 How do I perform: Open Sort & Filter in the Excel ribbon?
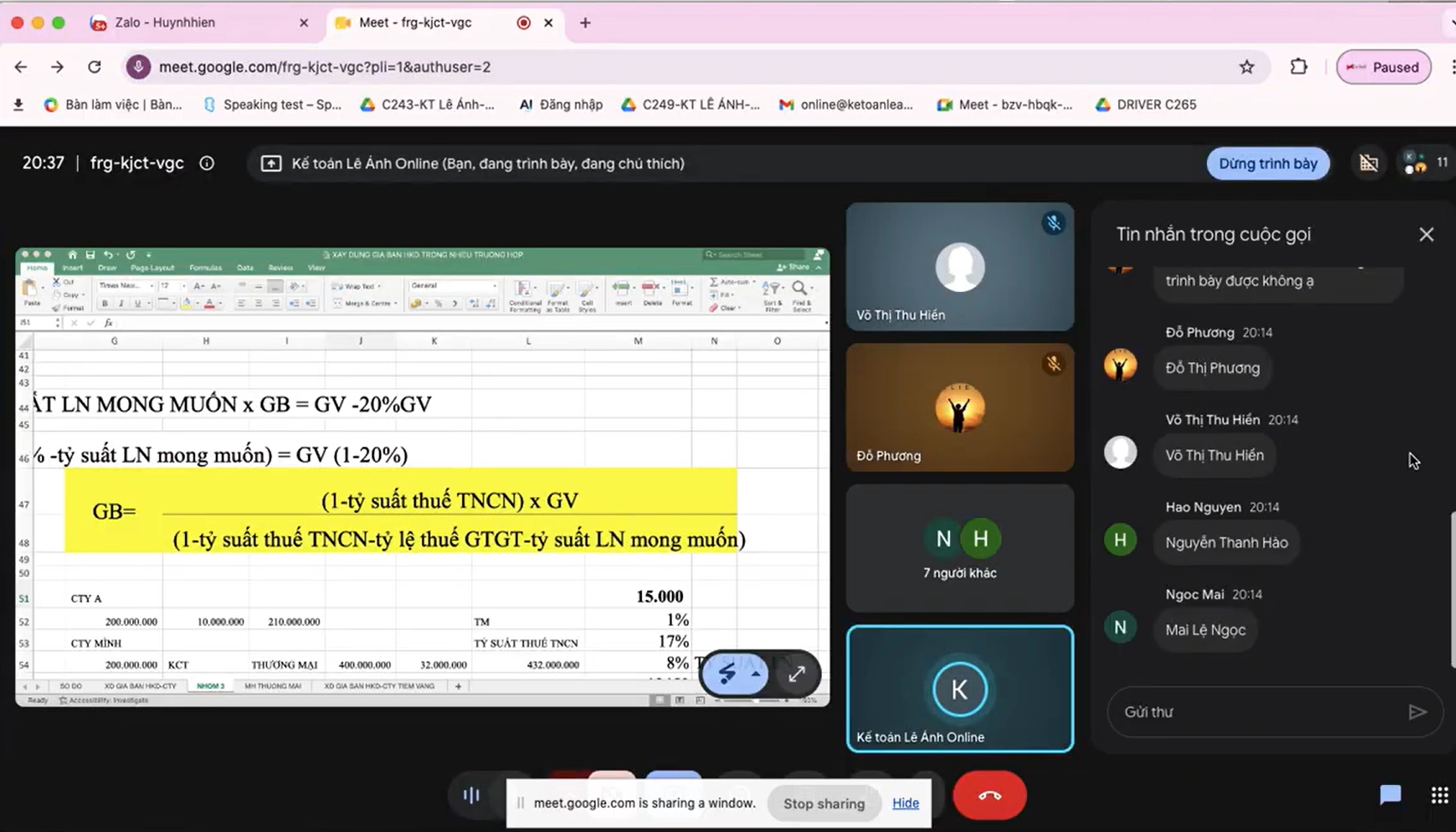(x=772, y=296)
